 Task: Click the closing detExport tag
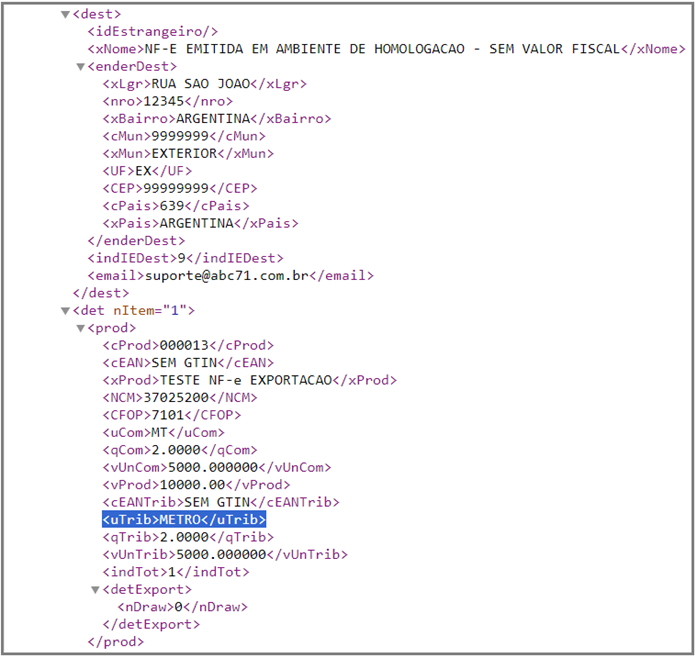151,624
